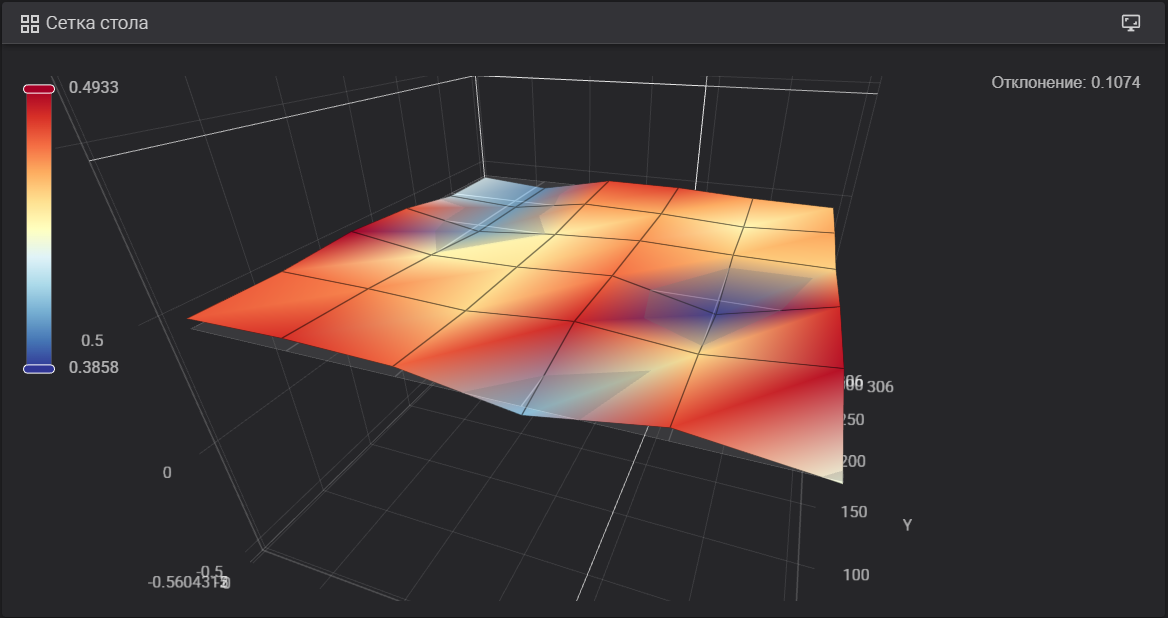Viewport: 1168px width, 618px height.
Task: Click the Y axis label
Action: (907, 525)
